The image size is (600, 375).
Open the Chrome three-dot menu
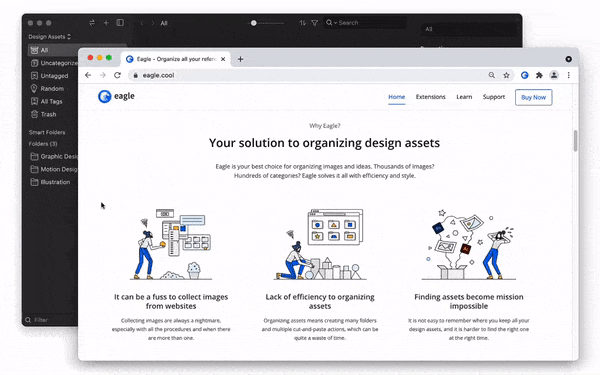tap(569, 75)
